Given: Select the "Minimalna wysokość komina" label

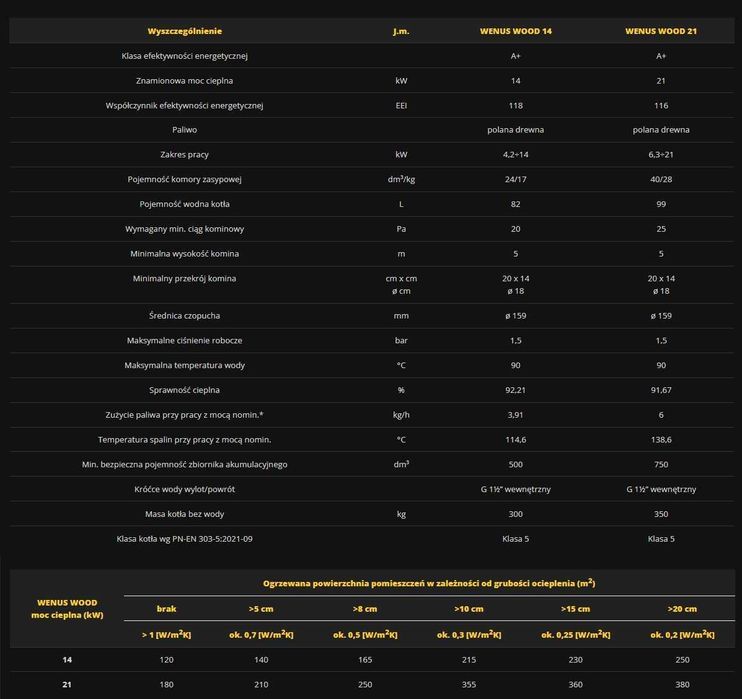Looking at the screenshot, I should pos(185,254).
